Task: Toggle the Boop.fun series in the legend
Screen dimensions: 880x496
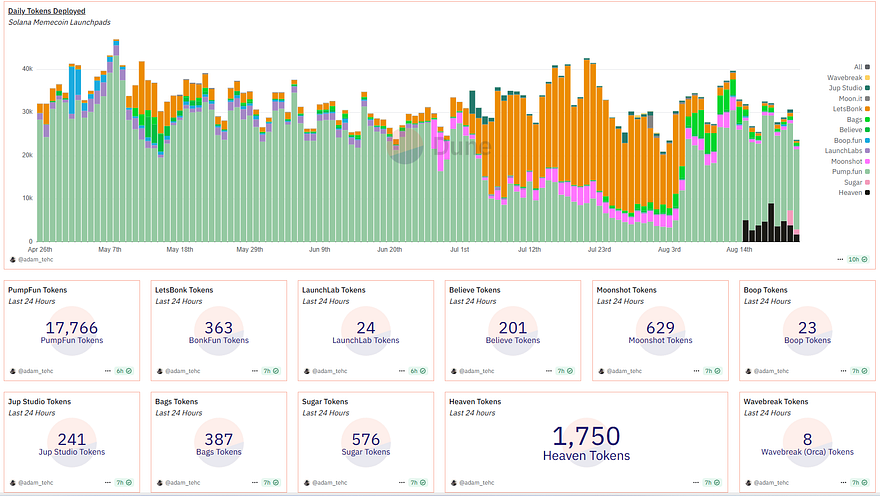Action: coord(851,140)
